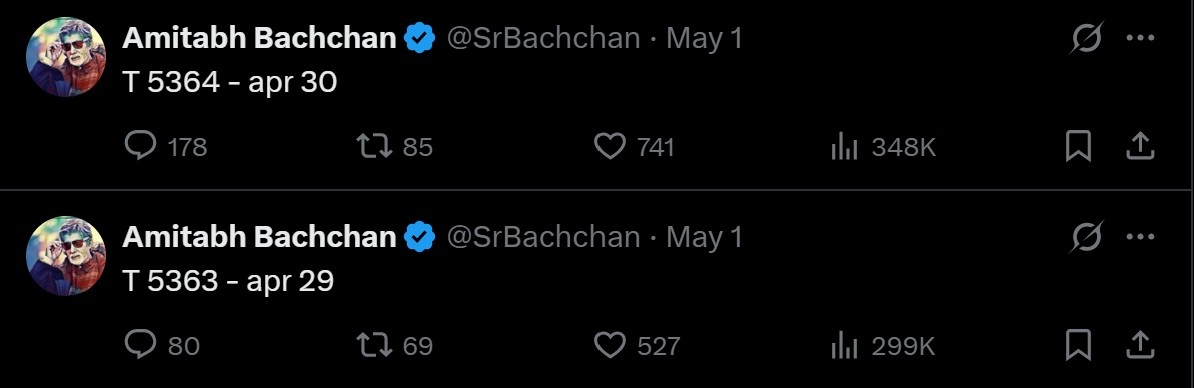Image resolution: width=1194 pixels, height=388 pixels.
Task: Open Grok icon on T 5363 tweet
Action: pyautogui.click(x=1086, y=237)
